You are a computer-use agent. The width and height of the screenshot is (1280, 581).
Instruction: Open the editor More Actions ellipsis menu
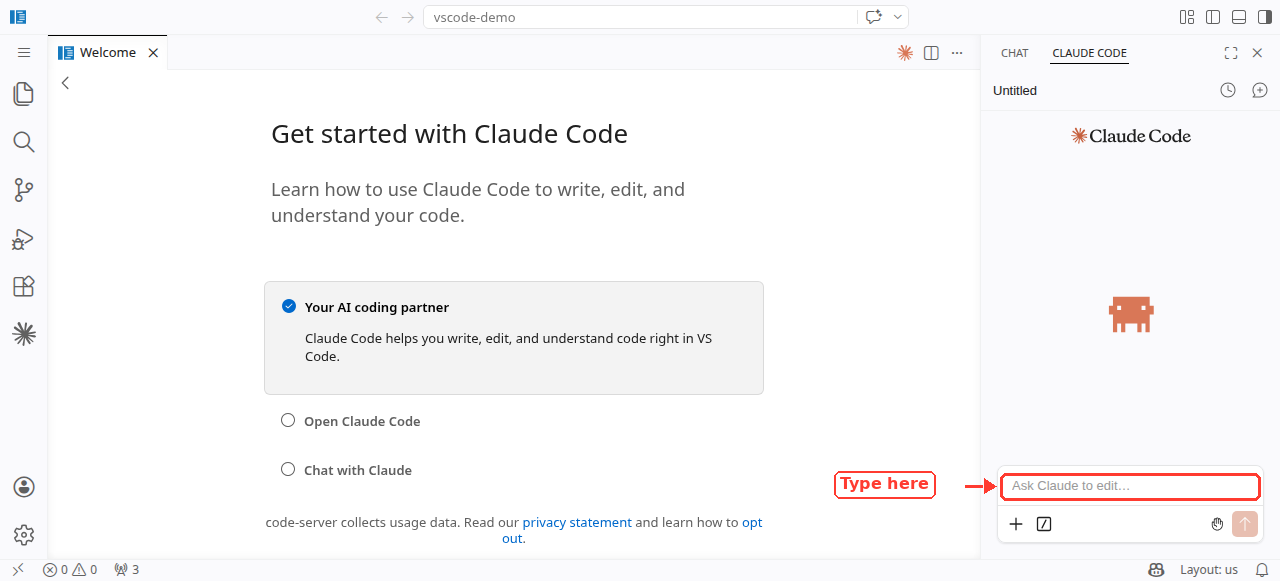click(957, 53)
